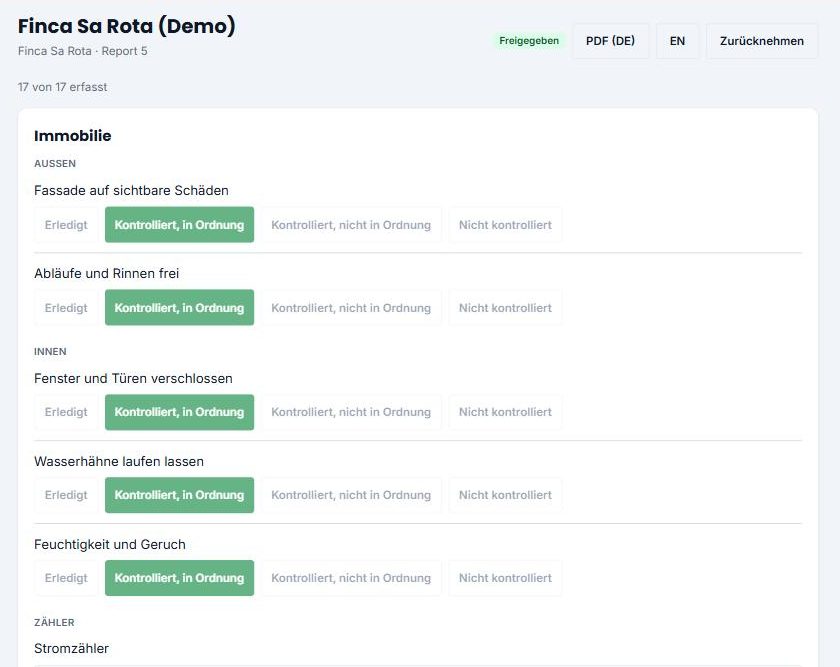The height and width of the screenshot is (667, 840).
Task: Click the AUSSEN group label
Action: (x=55, y=163)
